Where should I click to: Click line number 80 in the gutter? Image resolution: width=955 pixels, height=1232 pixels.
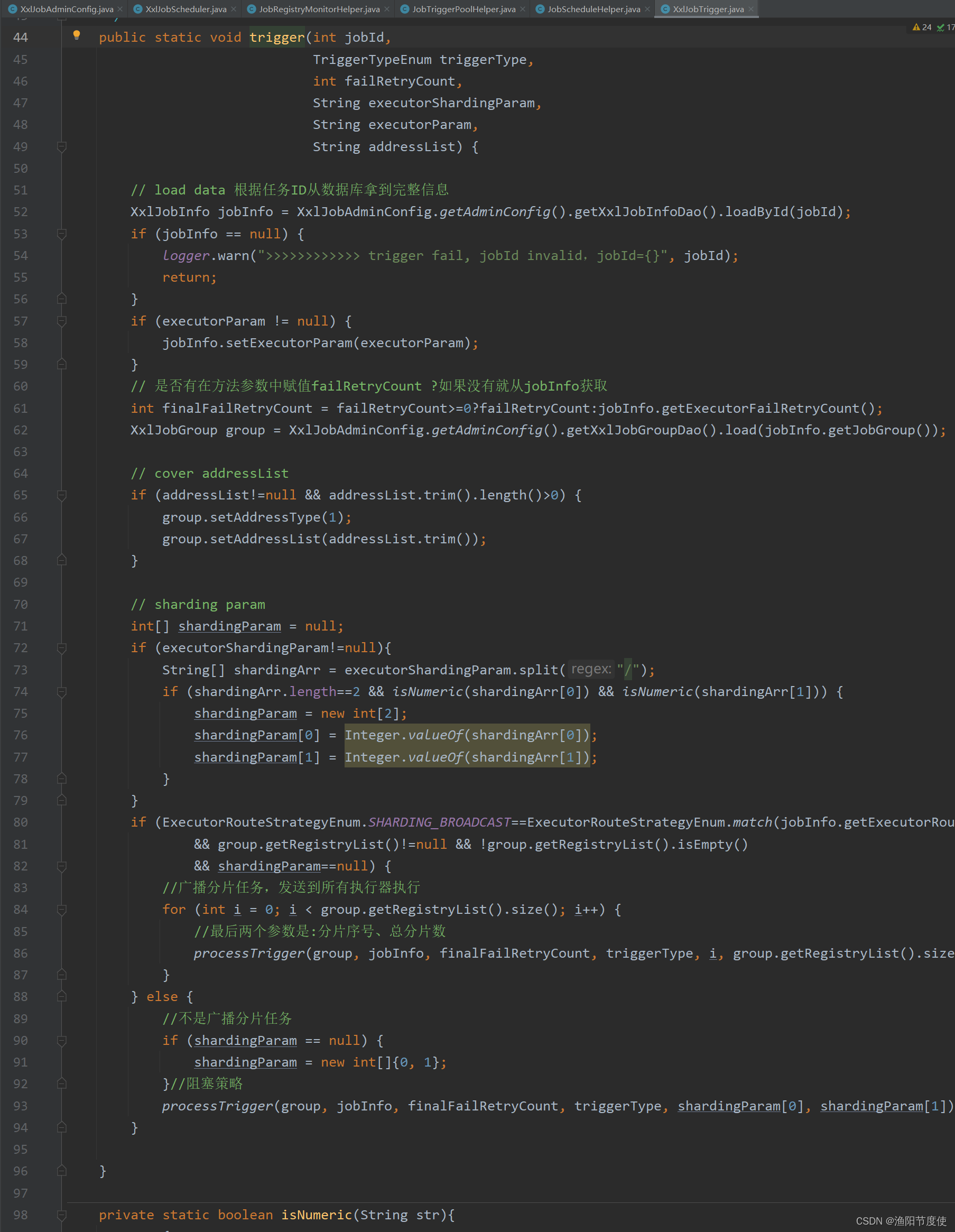click(x=20, y=822)
